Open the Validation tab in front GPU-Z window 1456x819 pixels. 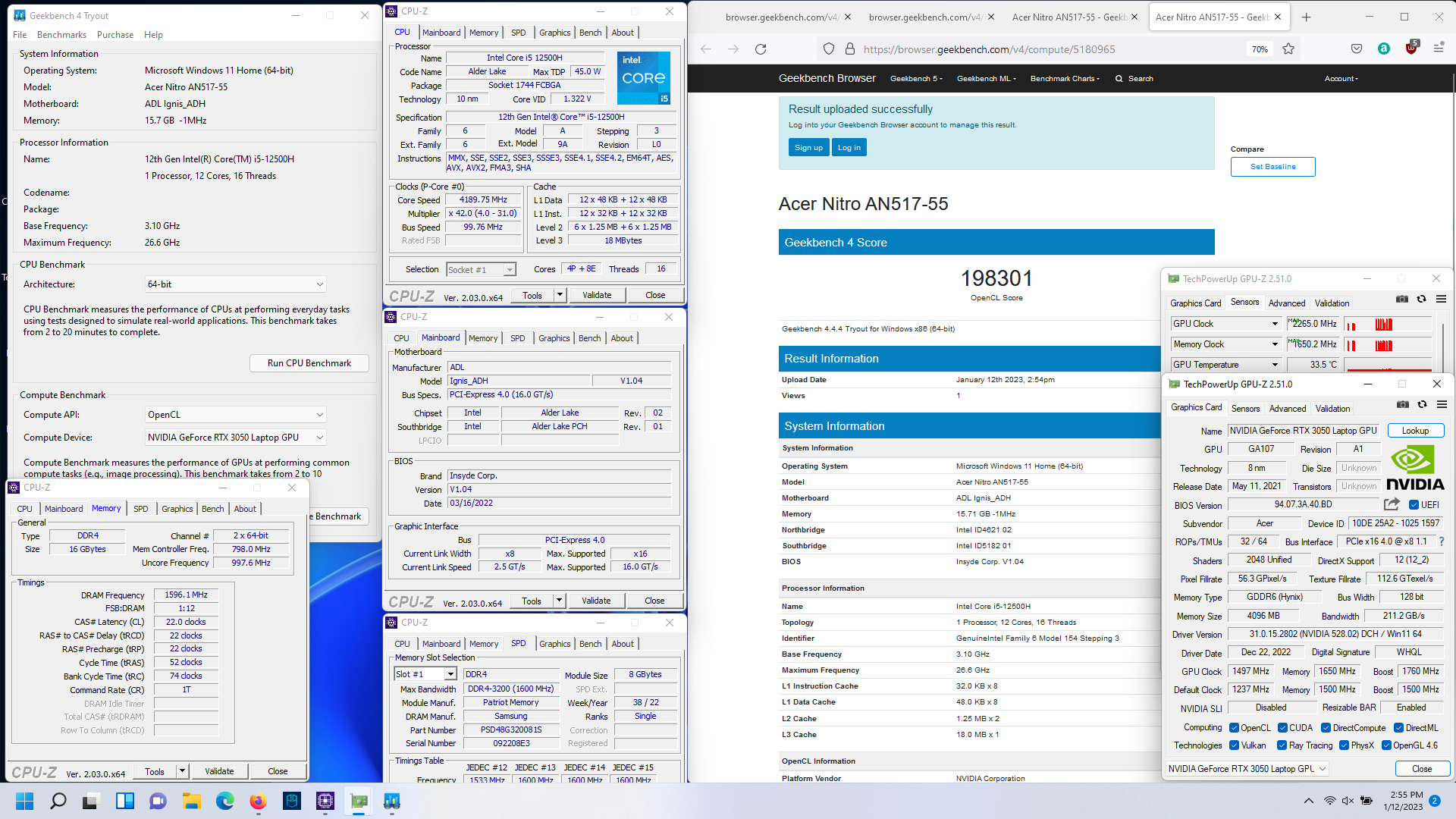tap(1332, 408)
